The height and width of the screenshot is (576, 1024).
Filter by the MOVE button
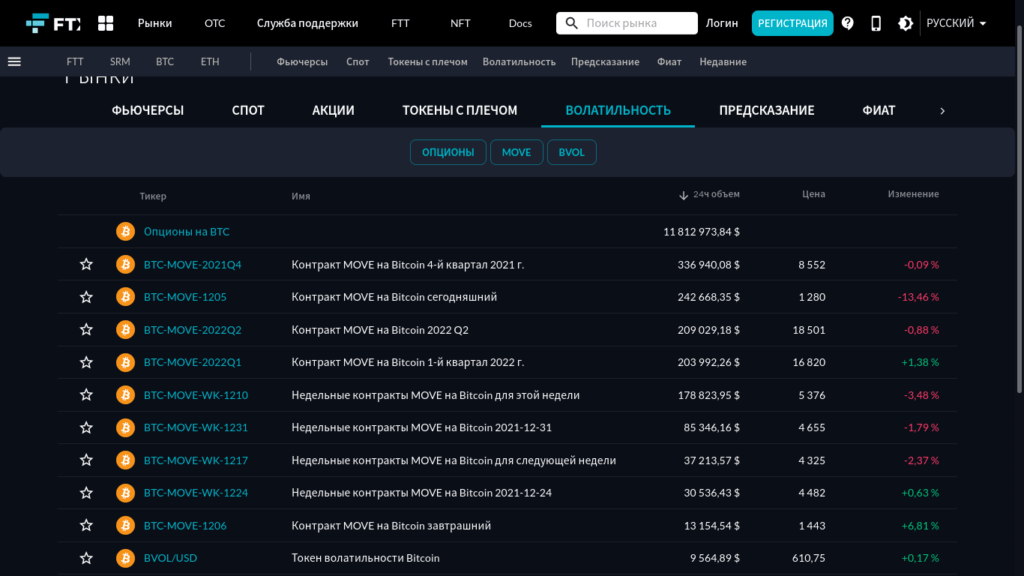[x=517, y=152]
